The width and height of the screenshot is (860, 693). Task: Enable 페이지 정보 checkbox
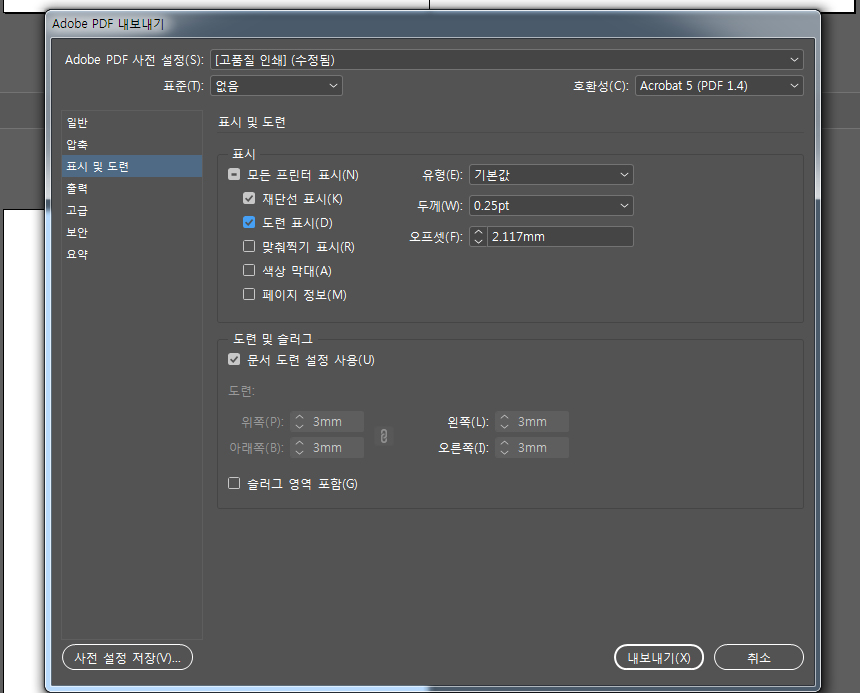point(249,294)
